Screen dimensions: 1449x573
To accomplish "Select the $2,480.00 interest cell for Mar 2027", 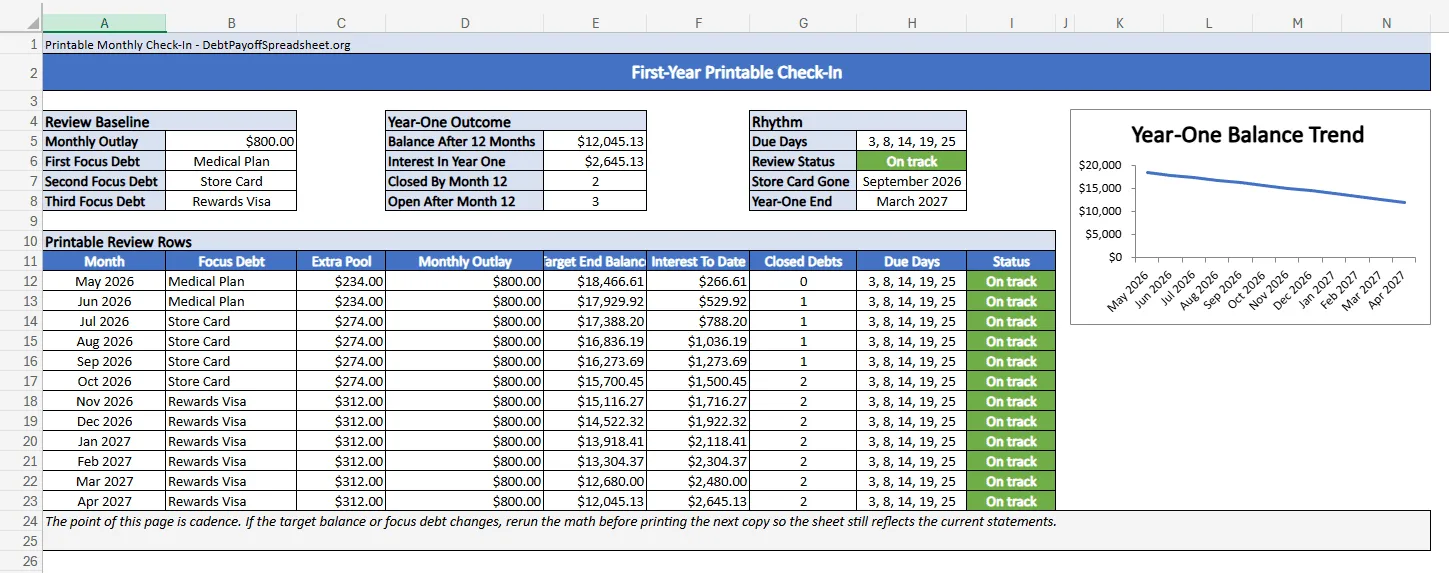I will point(698,481).
